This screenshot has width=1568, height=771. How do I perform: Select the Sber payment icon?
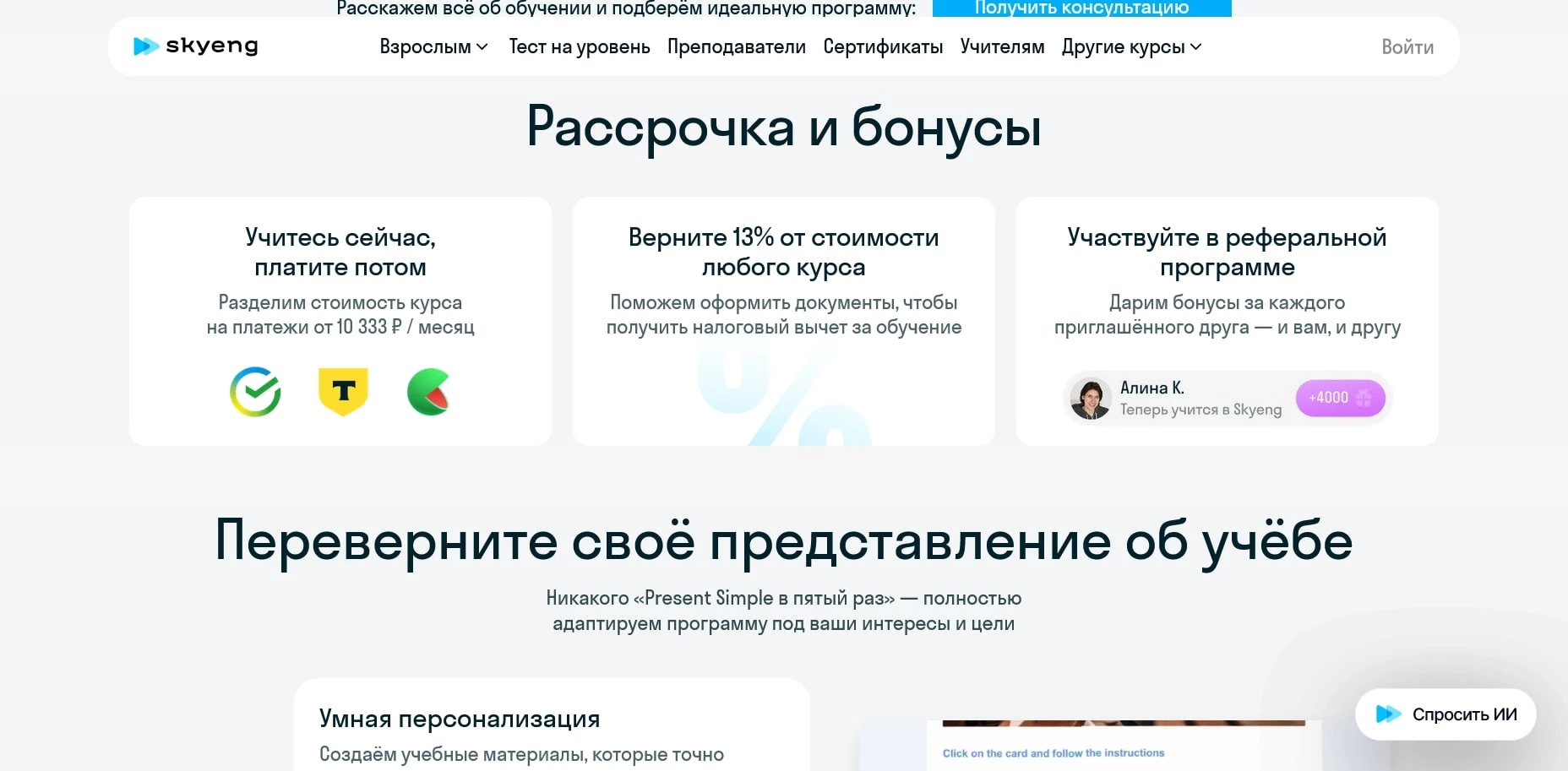pos(255,393)
